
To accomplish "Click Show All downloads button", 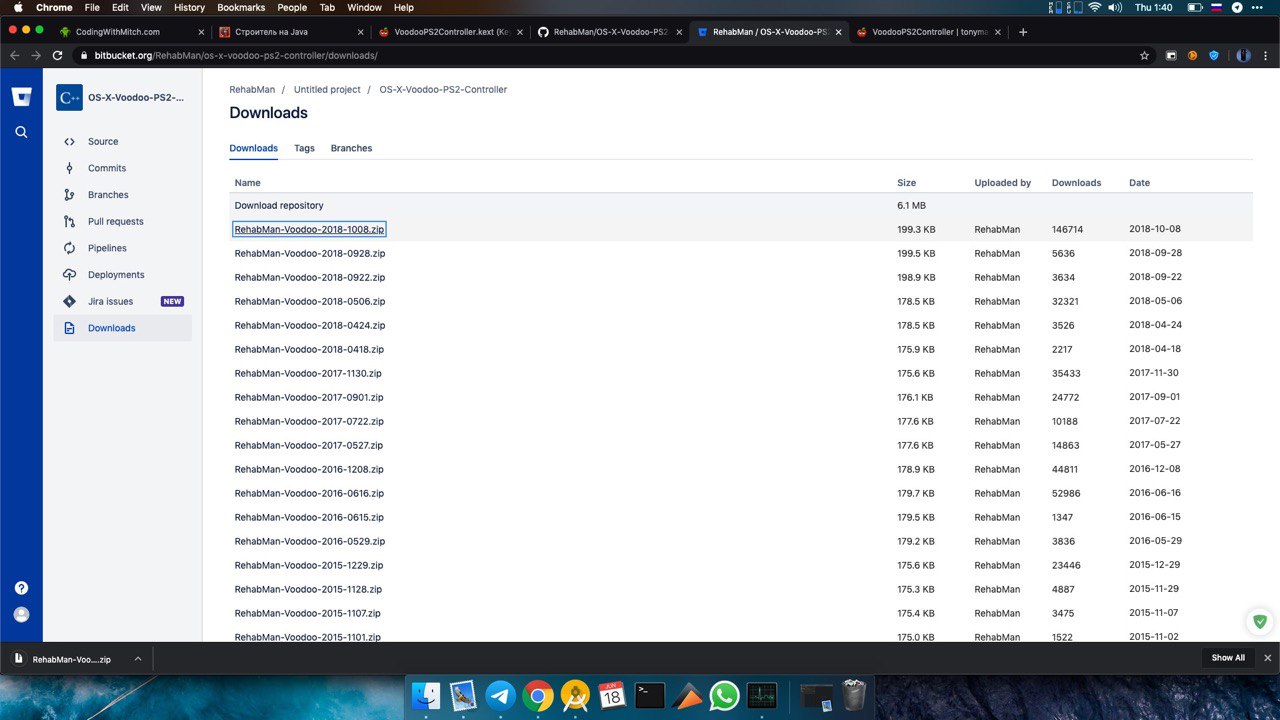I will click(x=1228, y=658).
